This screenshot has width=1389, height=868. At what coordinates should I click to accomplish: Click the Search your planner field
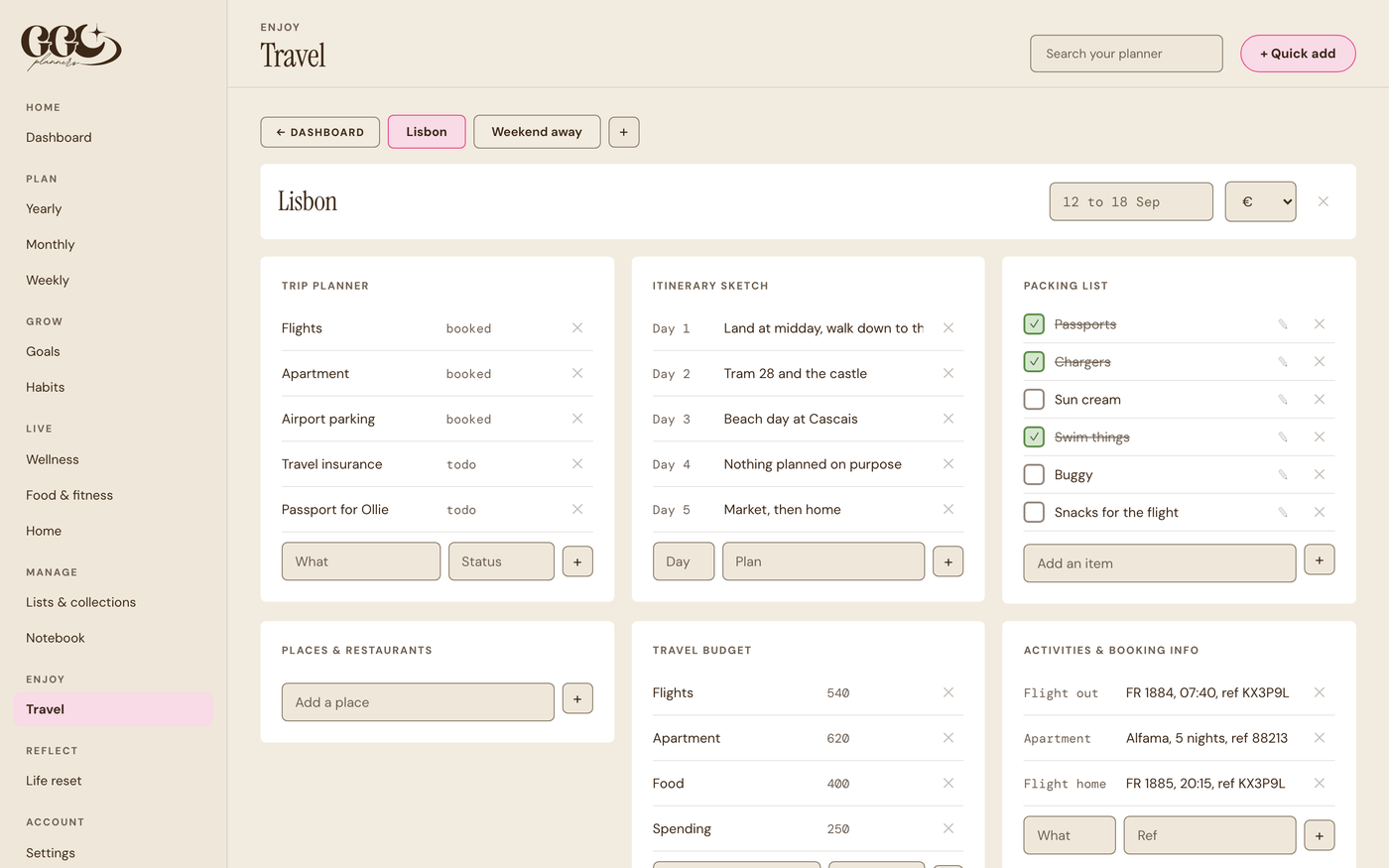coord(1126,54)
